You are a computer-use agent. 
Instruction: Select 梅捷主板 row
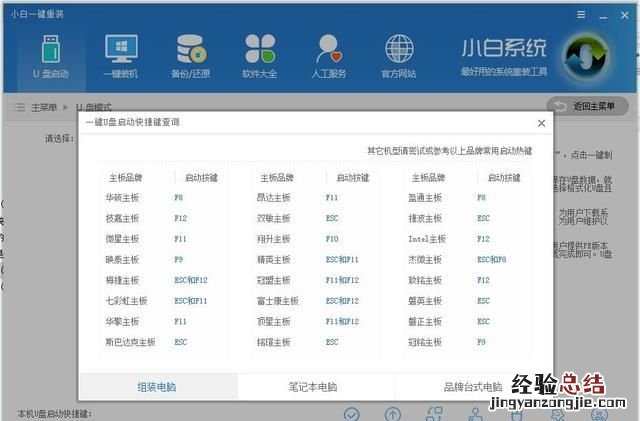[122, 280]
